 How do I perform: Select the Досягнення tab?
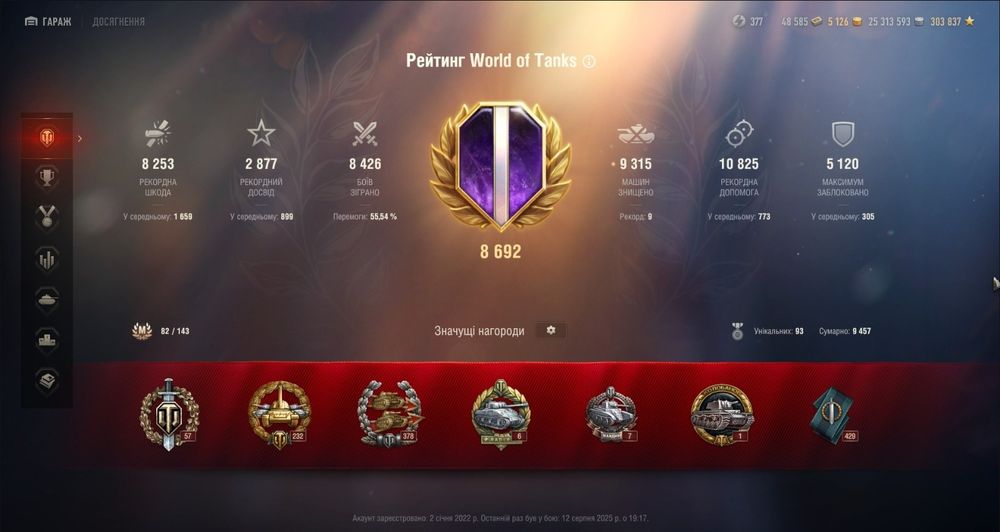119,22
